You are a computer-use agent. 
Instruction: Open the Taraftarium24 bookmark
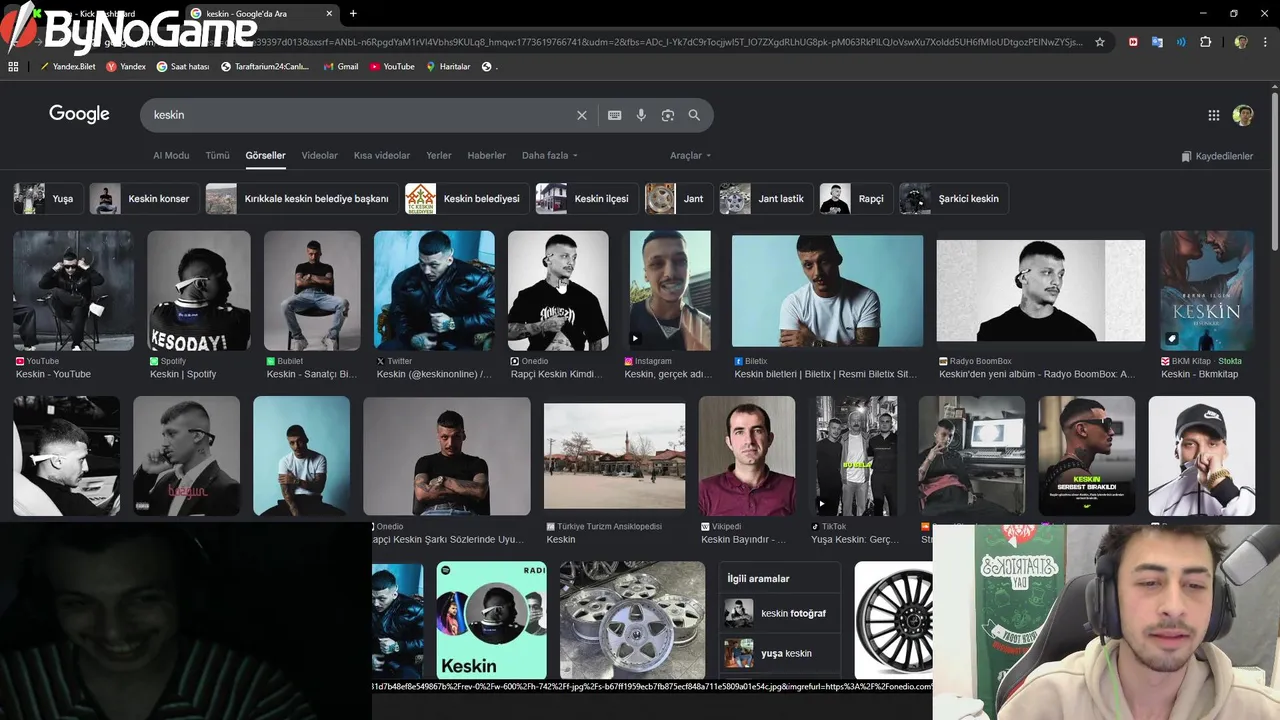pyautogui.click(x=265, y=66)
